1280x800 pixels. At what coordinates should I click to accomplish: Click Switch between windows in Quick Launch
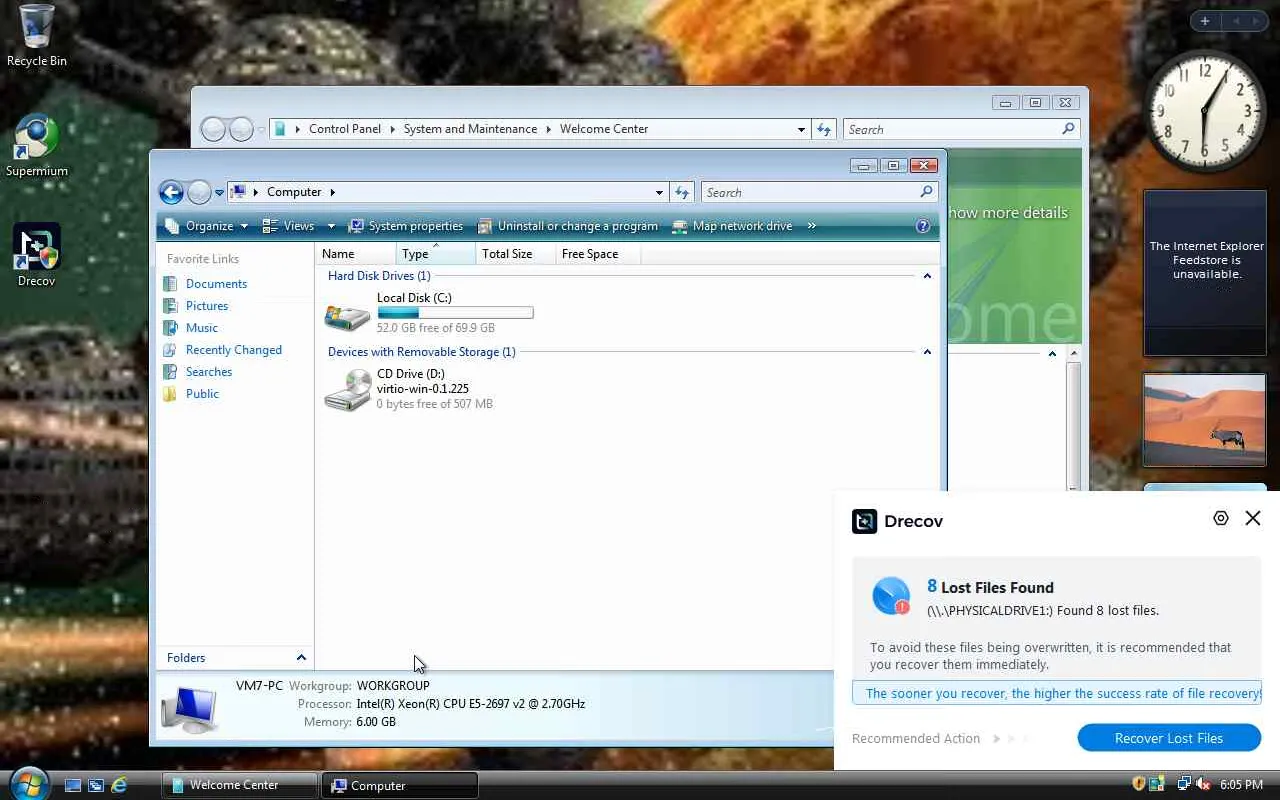point(96,786)
